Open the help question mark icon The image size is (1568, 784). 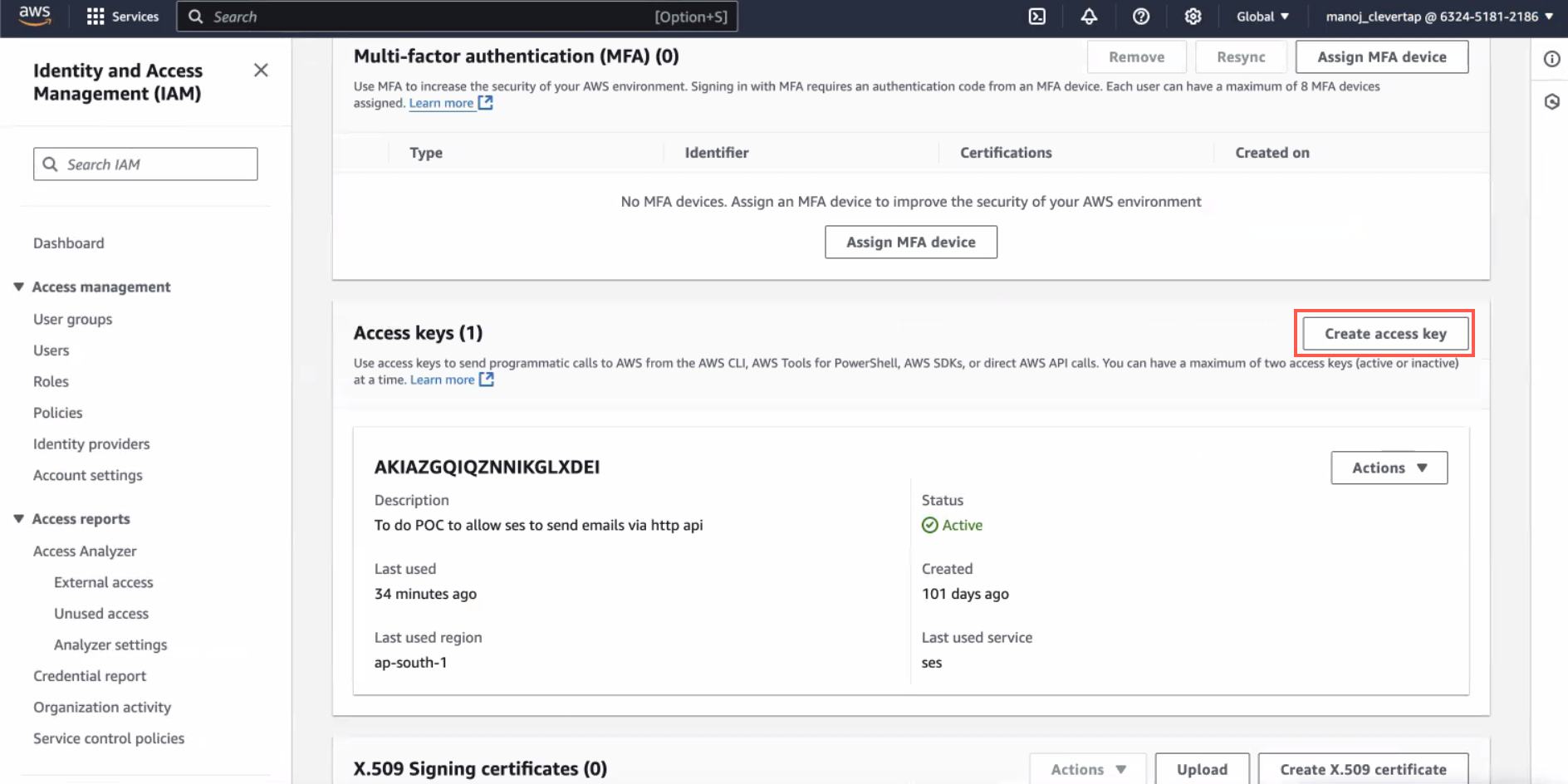(x=1141, y=17)
